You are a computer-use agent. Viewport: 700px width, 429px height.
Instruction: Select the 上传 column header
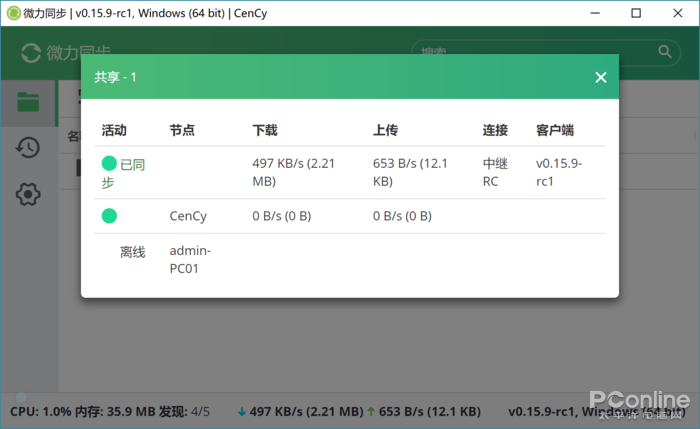tap(385, 130)
